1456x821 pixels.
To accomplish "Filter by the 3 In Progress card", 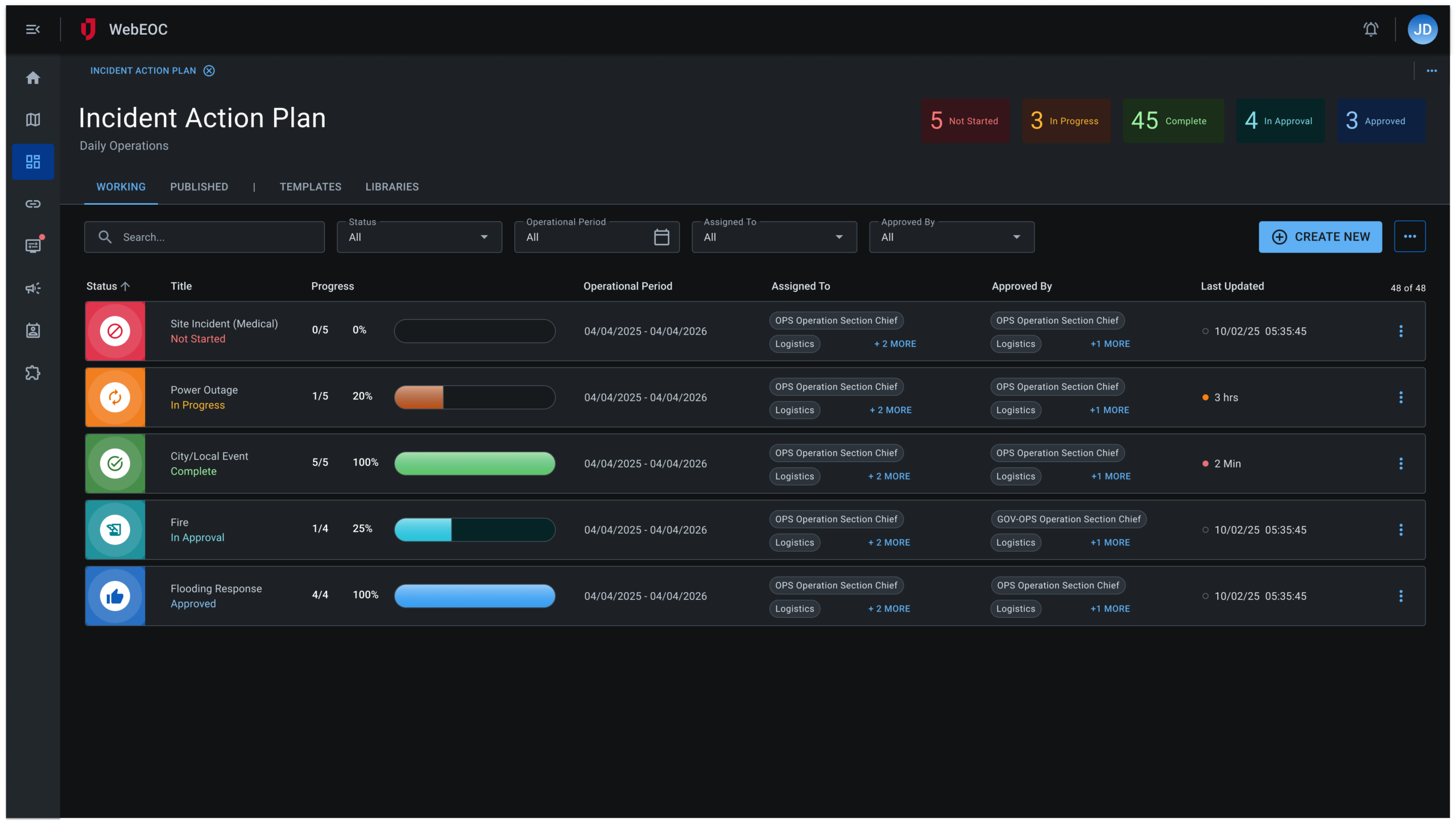I will click(1066, 121).
